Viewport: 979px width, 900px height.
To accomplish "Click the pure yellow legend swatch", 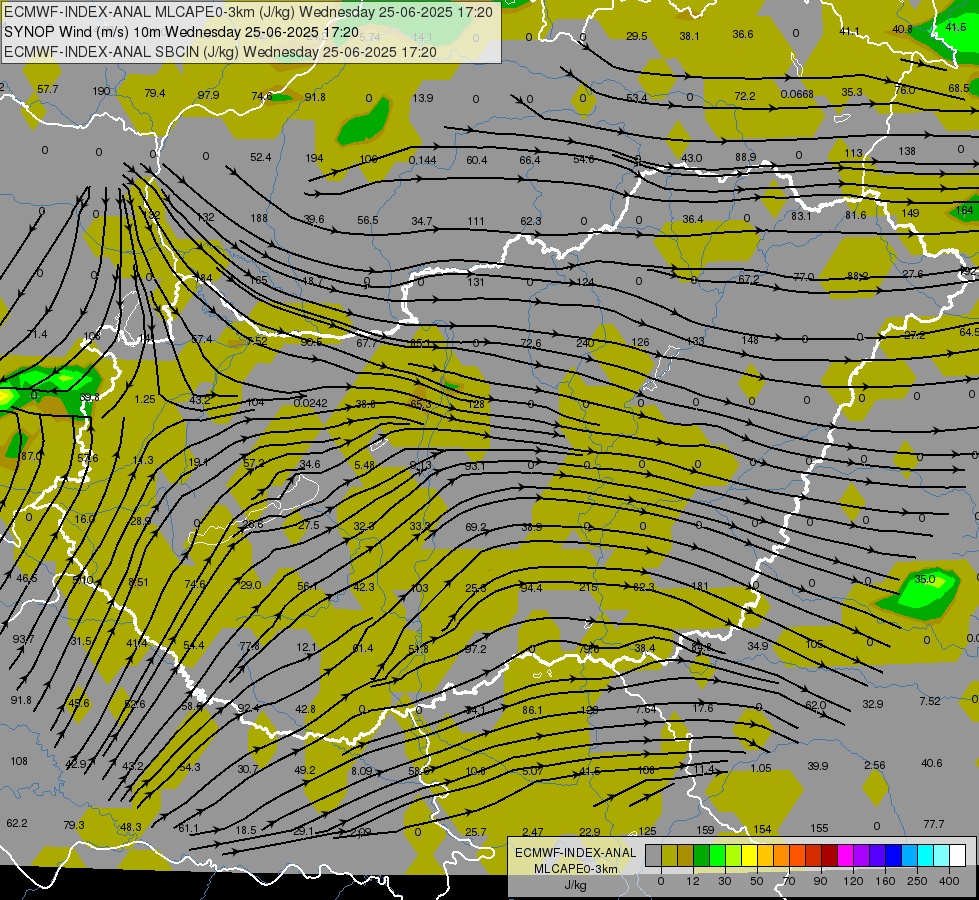I will point(749,856).
